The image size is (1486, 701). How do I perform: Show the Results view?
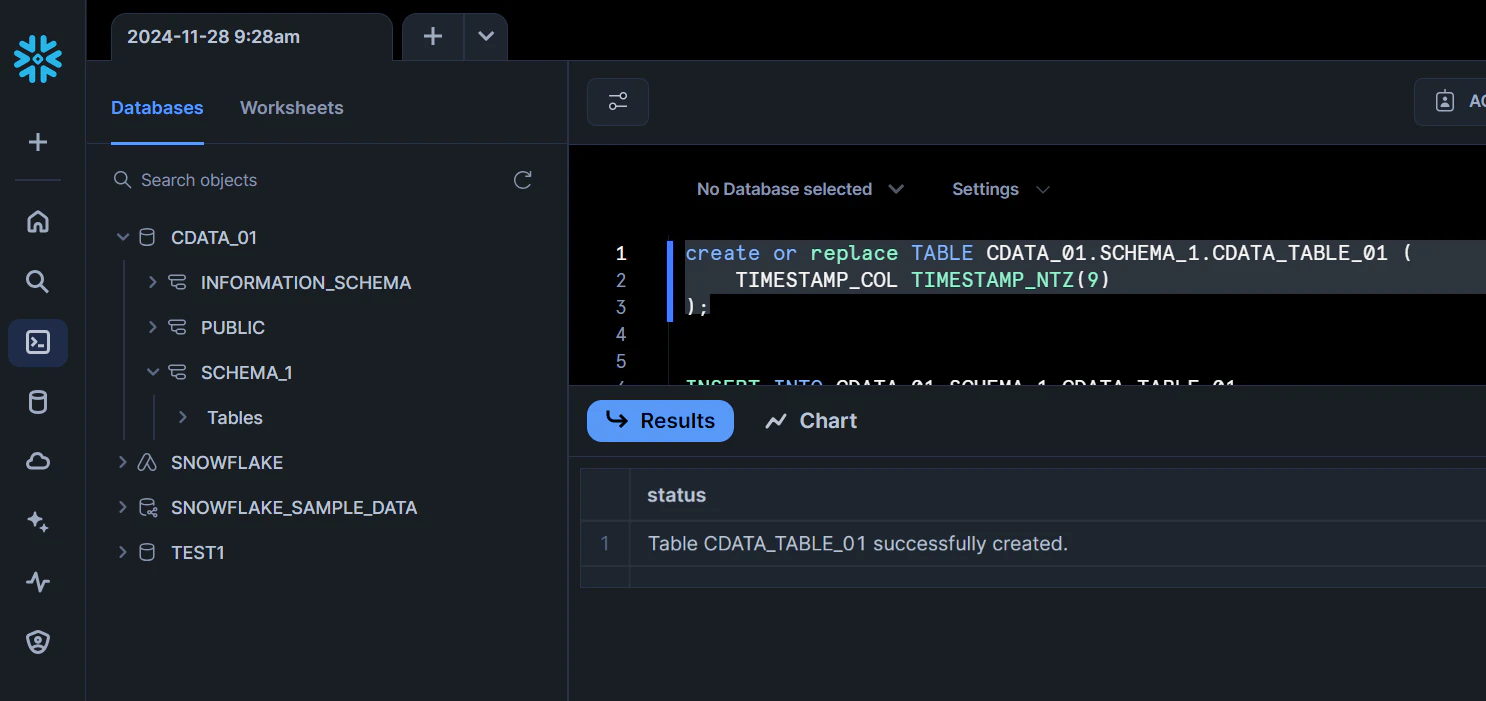660,421
